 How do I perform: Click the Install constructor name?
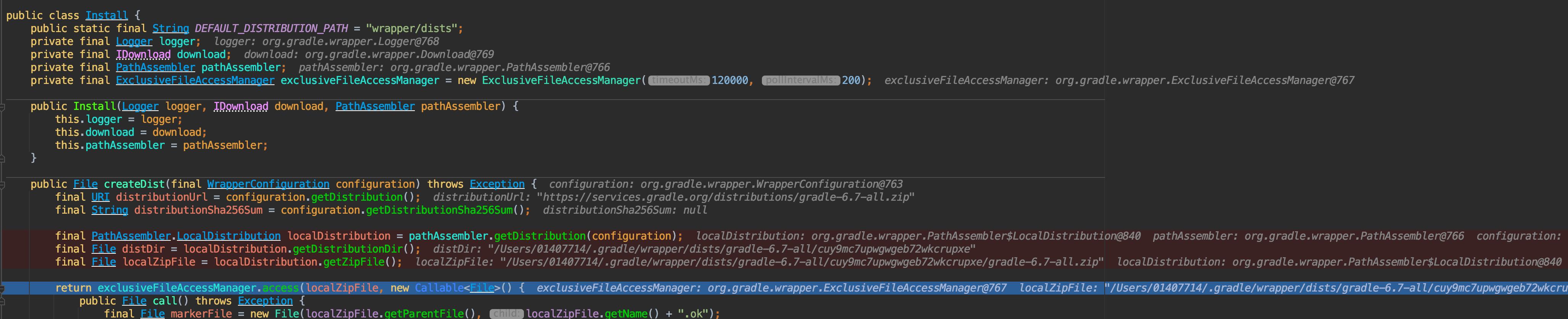click(94, 106)
